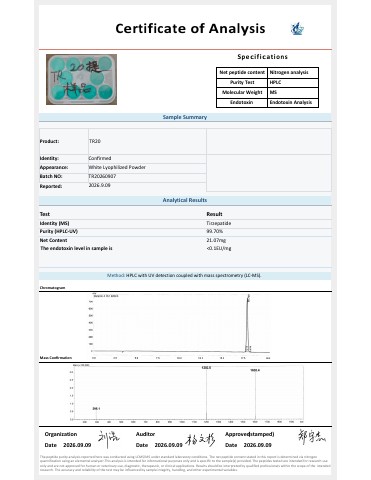This screenshot has height=480, width=371.
Task: Click the "Auditor" label
Action: coord(145,434)
